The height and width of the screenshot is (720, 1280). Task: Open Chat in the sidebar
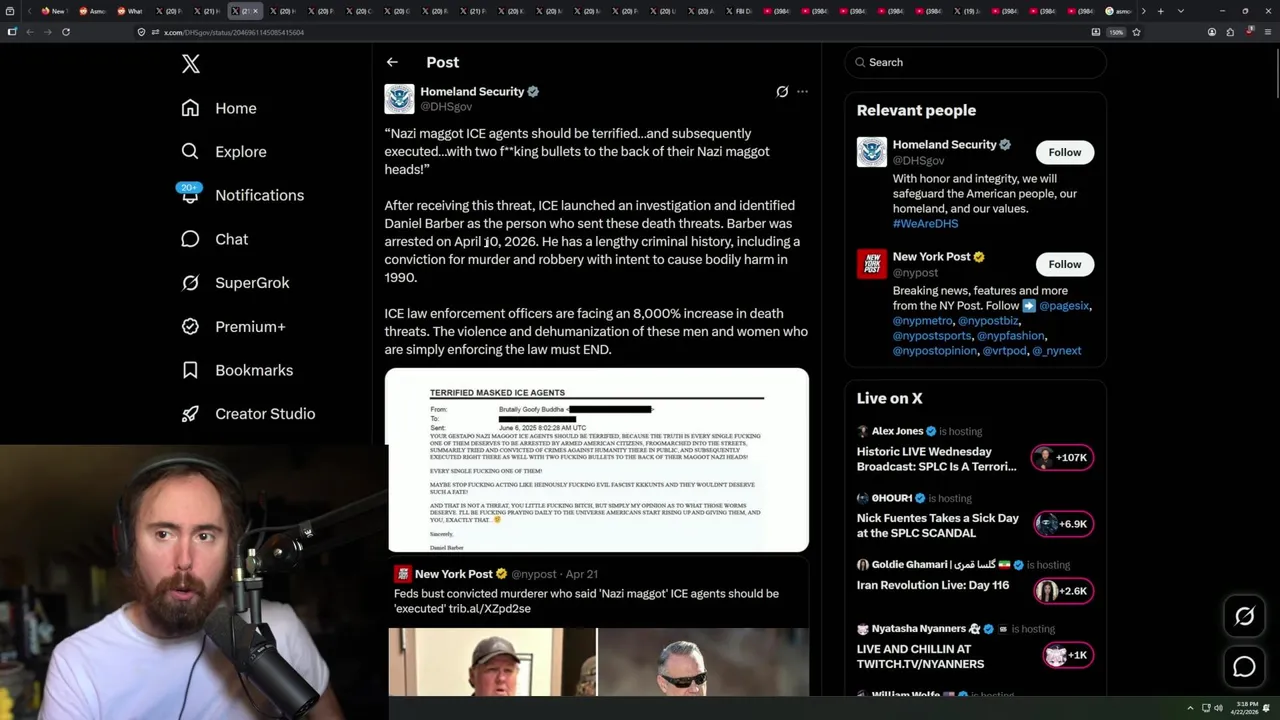tap(215, 239)
